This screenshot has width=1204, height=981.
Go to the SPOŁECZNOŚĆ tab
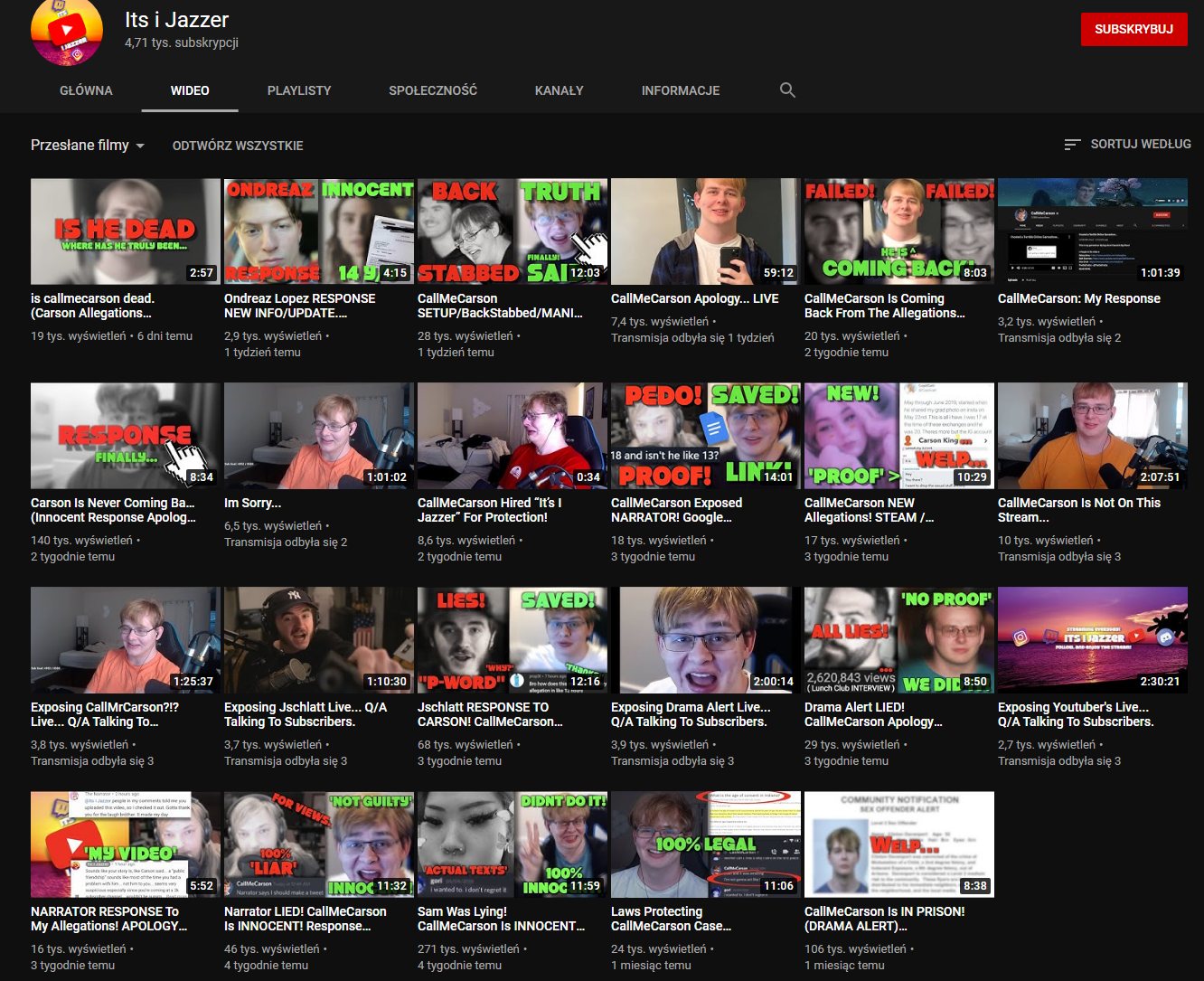click(433, 90)
